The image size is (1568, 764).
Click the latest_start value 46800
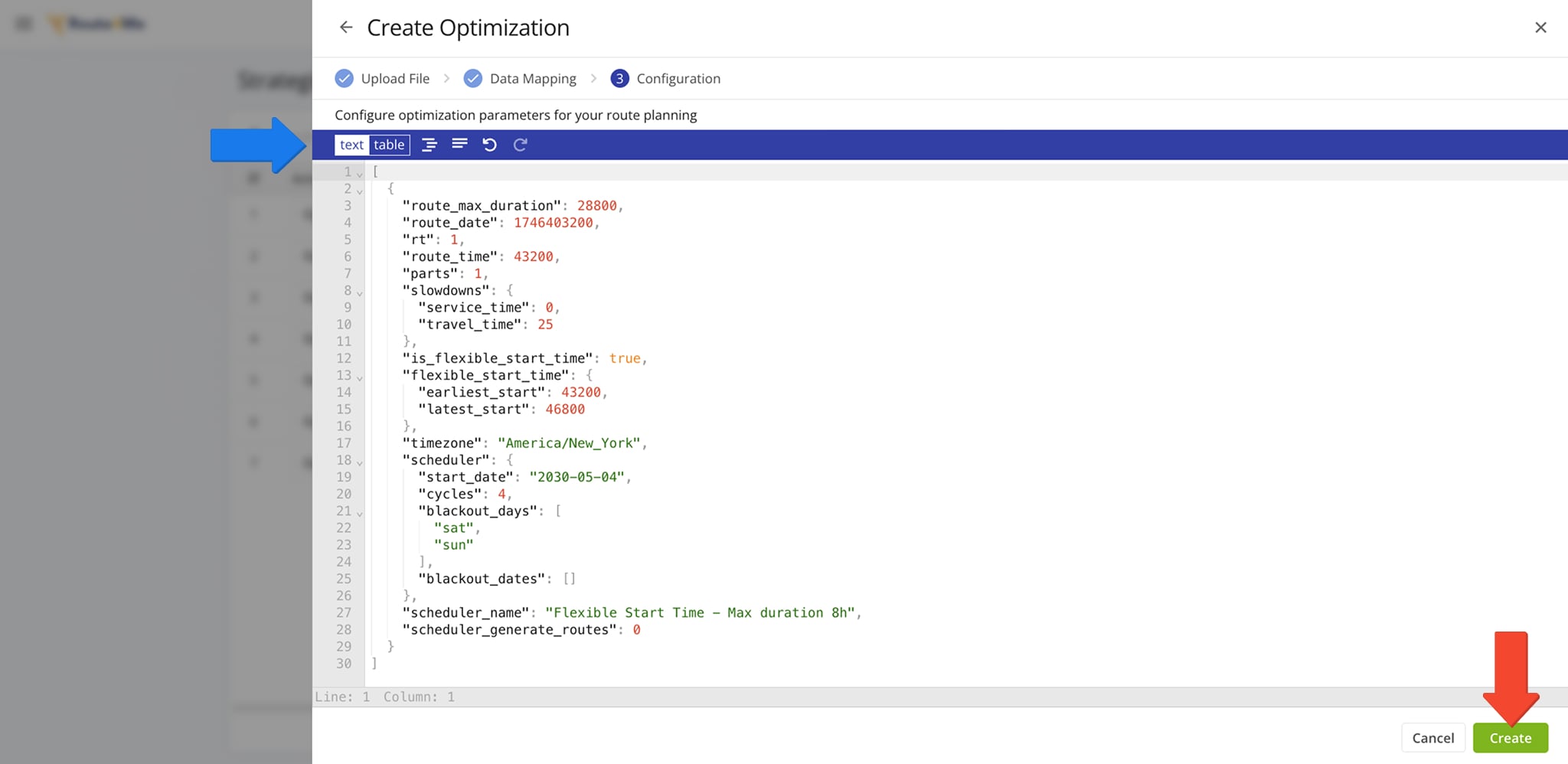tap(565, 409)
